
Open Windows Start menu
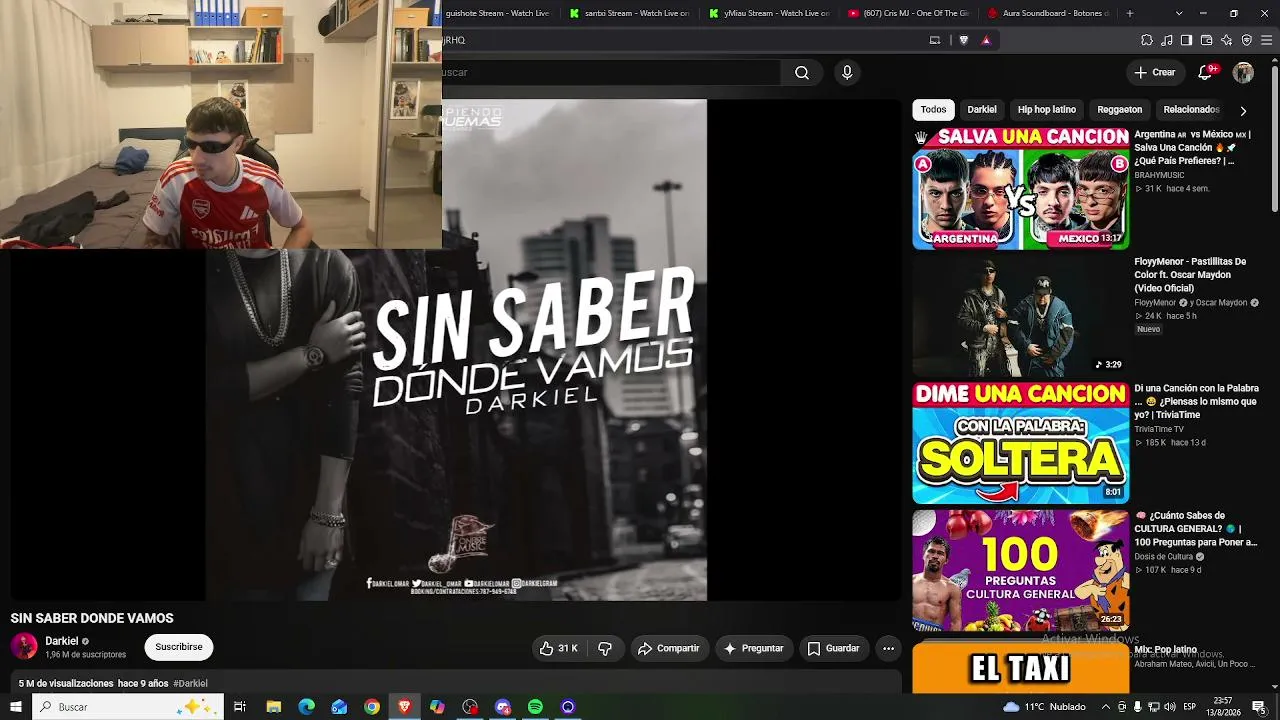point(16,707)
